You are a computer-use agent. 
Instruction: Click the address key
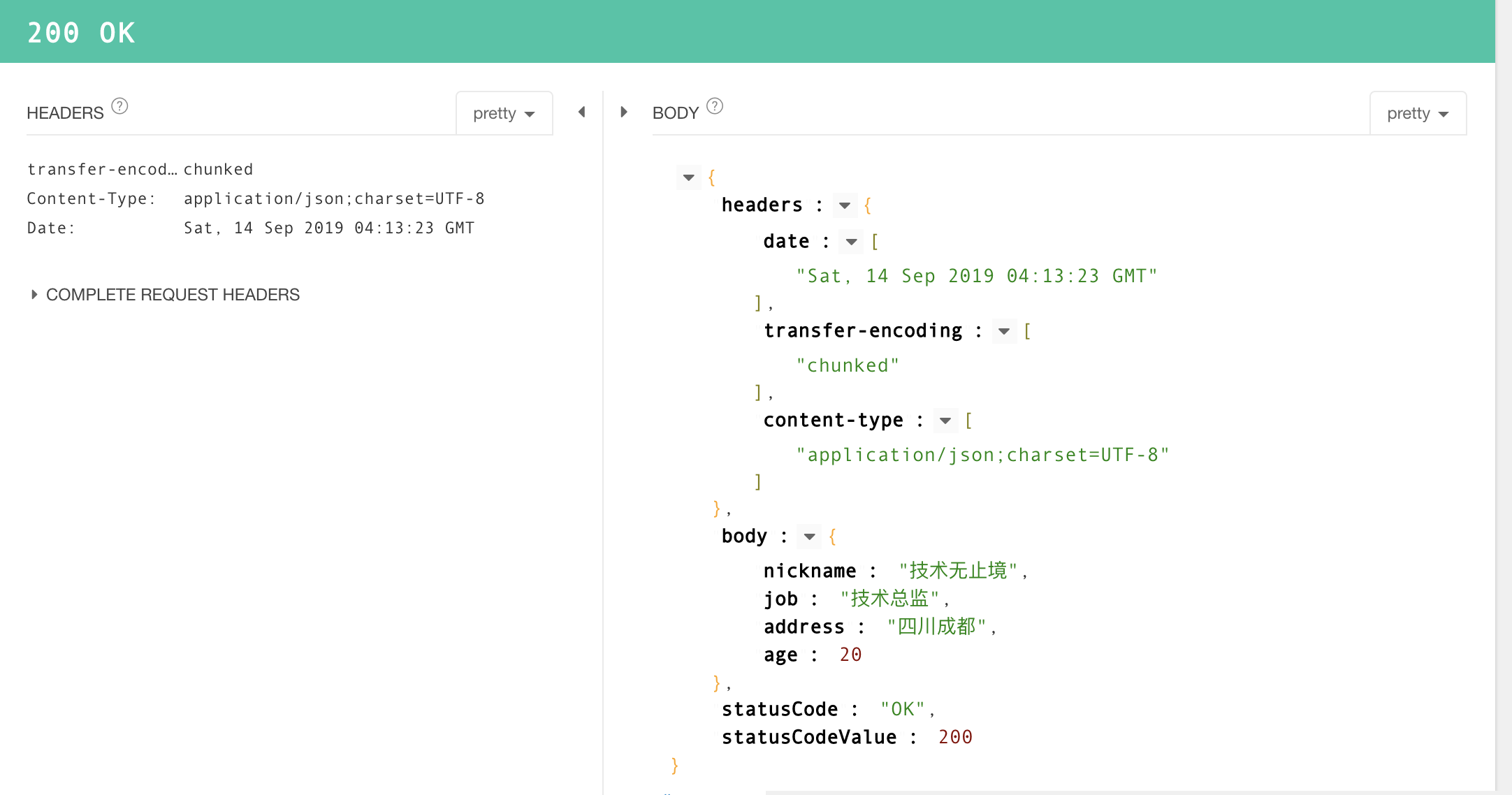(804, 627)
